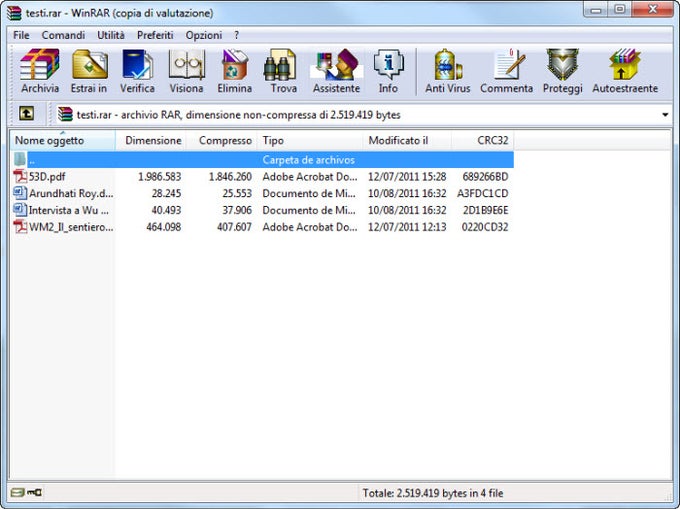Create Autoestraente archive icon

pos(624,65)
